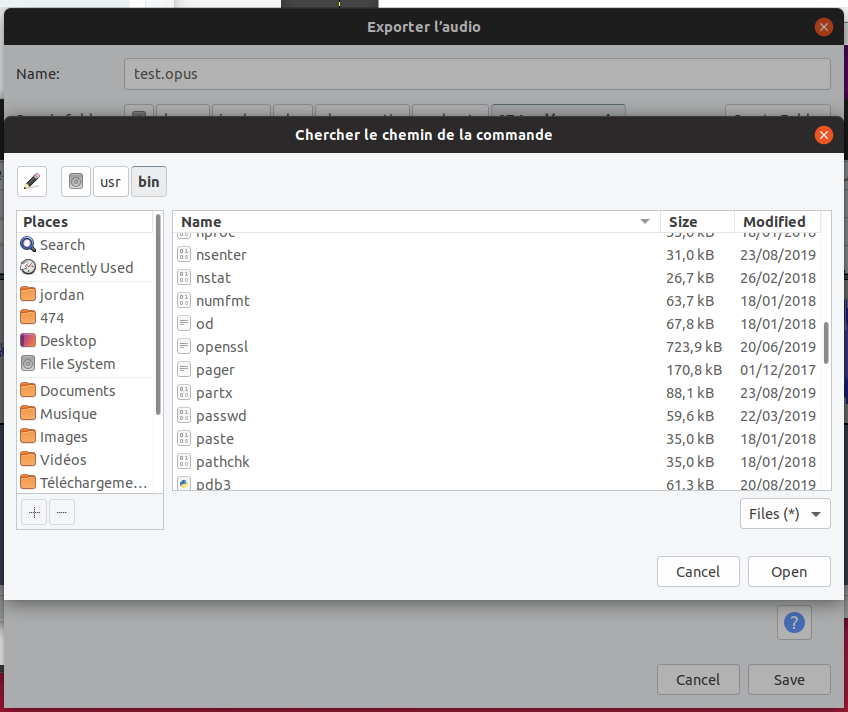
Task: Open the Musique folder
Action: [x=66, y=413]
